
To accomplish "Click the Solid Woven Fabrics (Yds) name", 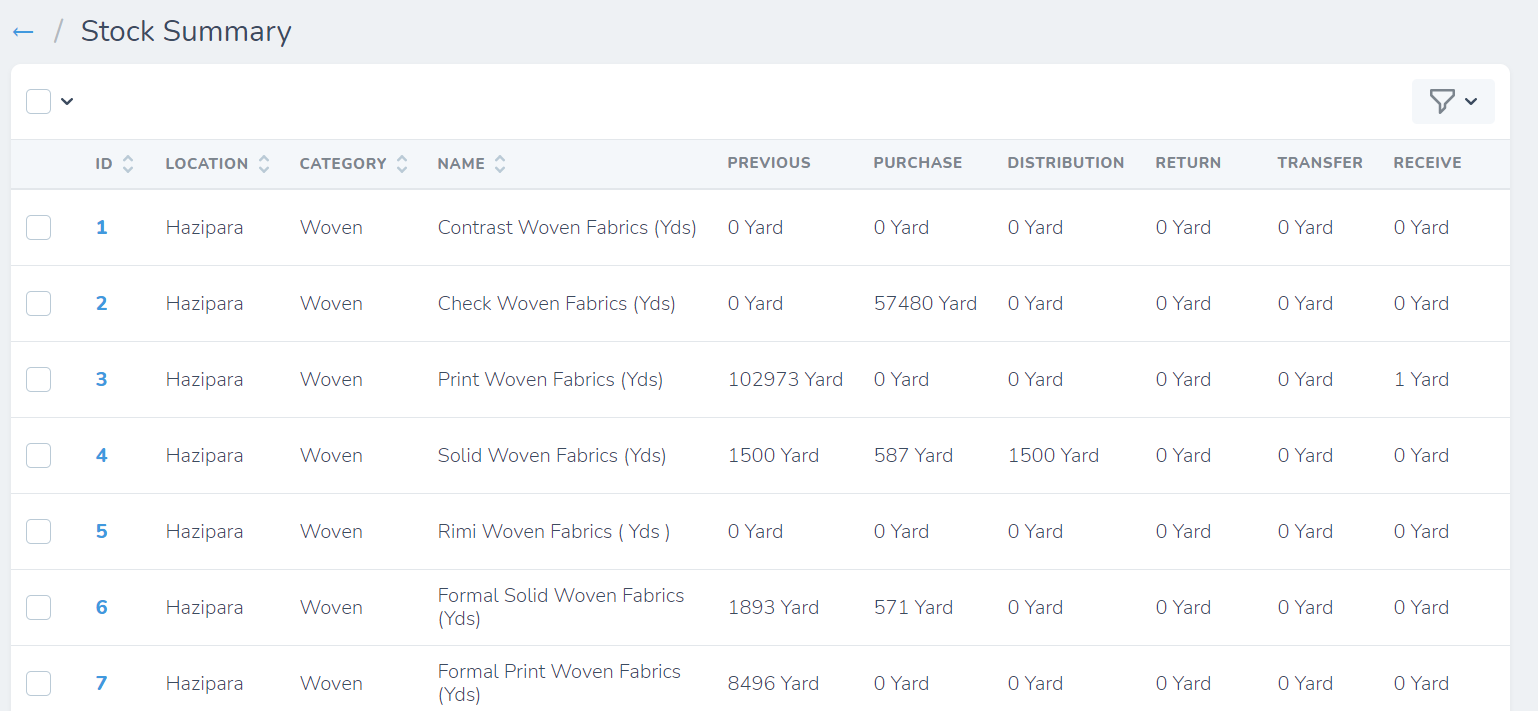I will pyautogui.click(x=552, y=455).
